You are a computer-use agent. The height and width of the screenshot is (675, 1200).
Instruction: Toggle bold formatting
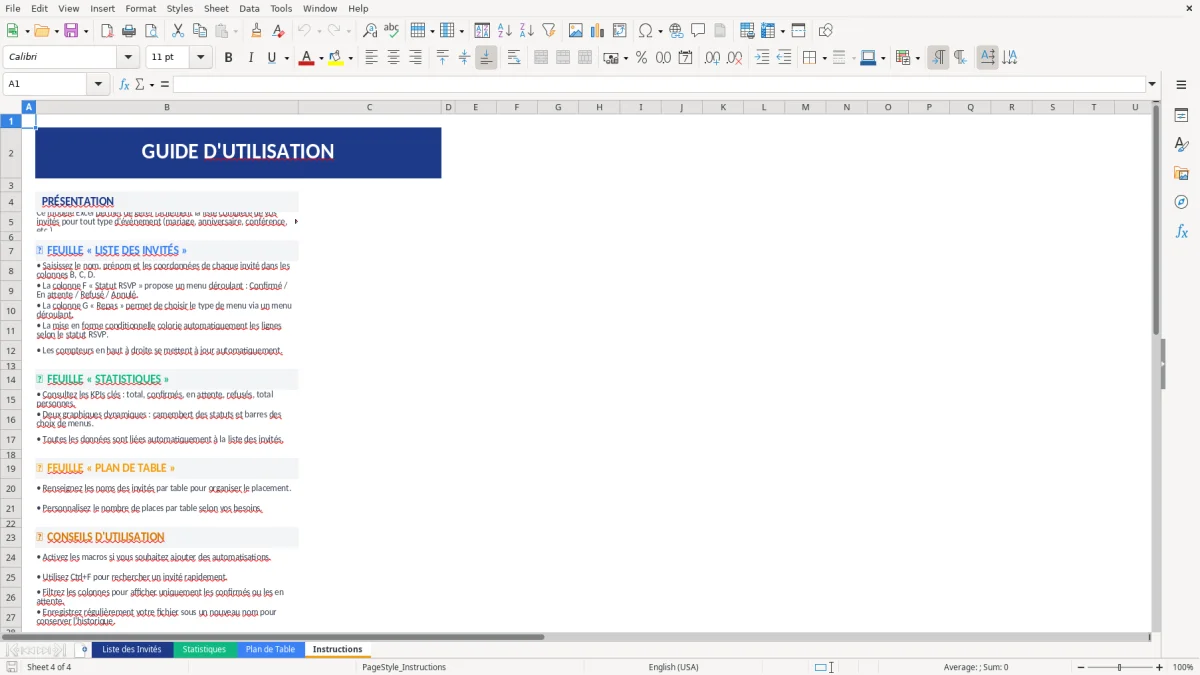click(x=228, y=57)
